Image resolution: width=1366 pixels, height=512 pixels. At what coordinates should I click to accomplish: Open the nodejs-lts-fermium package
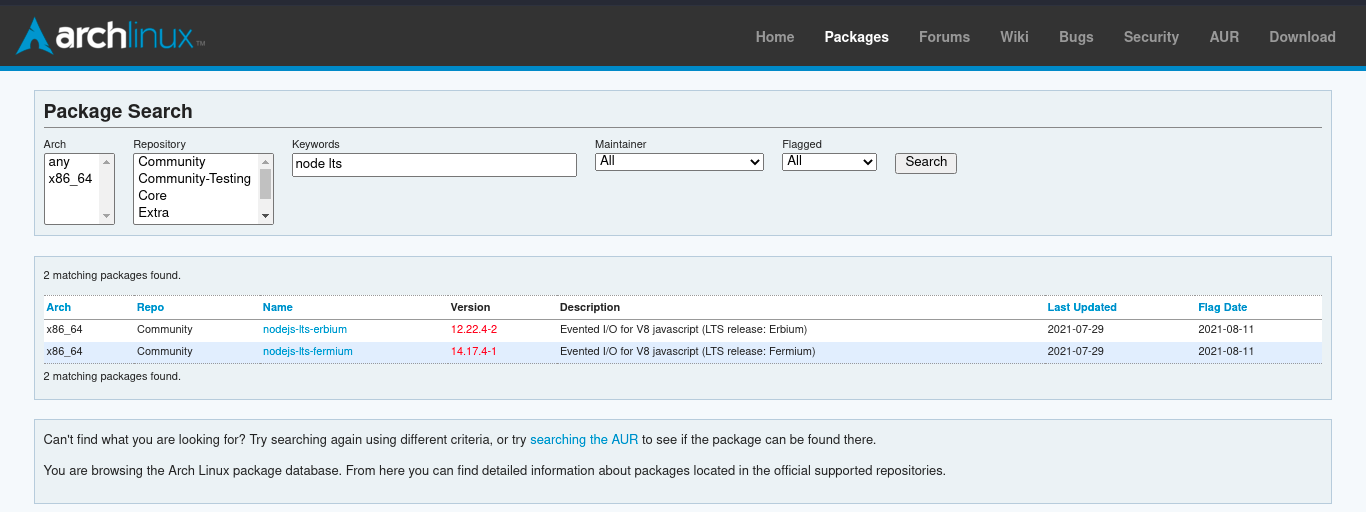[x=308, y=351]
